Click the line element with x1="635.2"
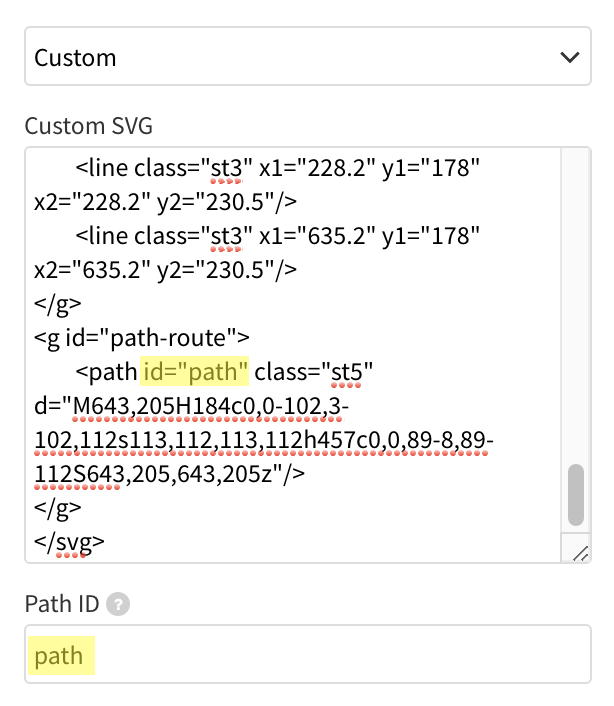The image size is (614, 706). (x=280, y=236)
